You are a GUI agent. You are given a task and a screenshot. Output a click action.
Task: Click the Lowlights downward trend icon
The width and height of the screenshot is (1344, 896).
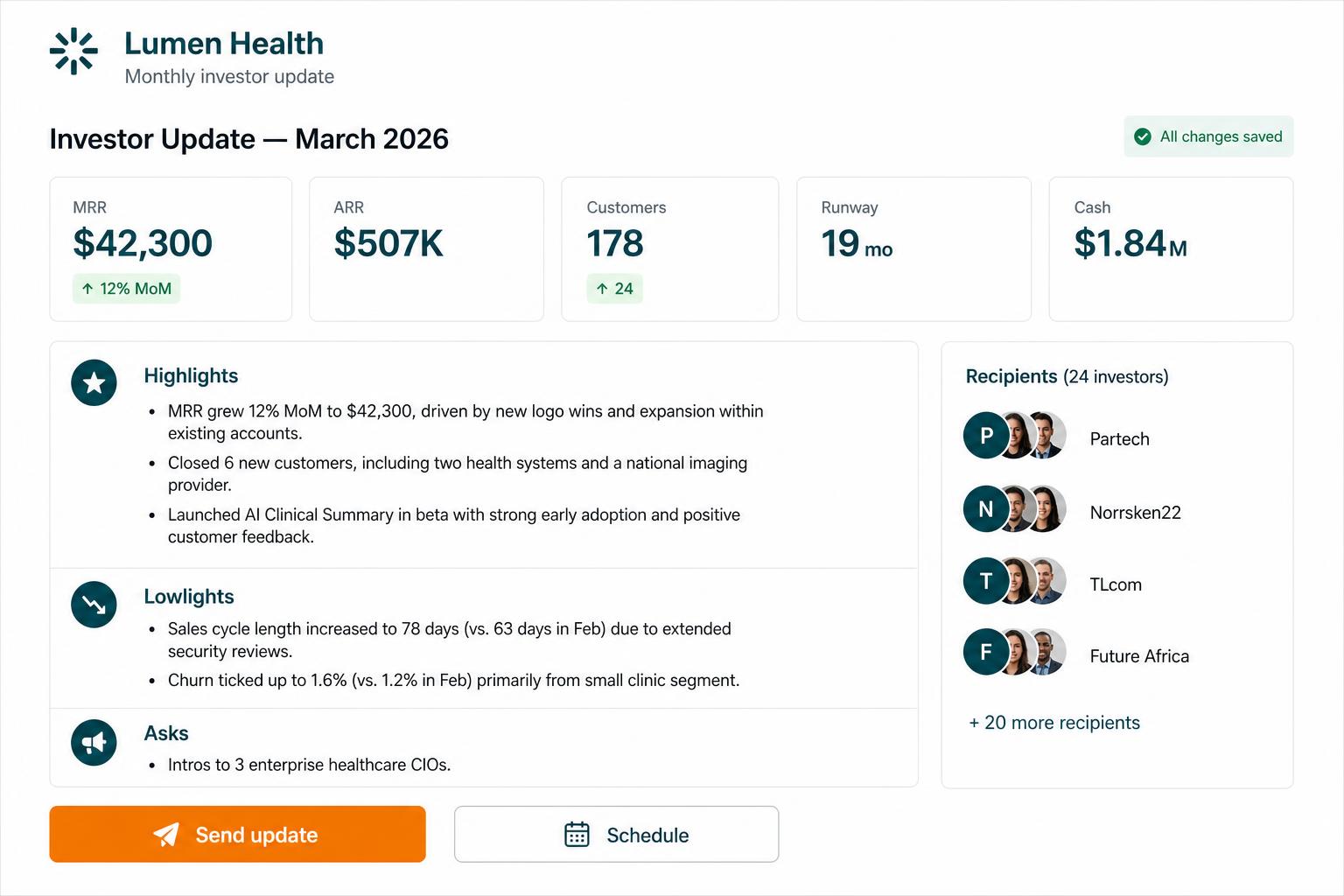coord(94,604)
